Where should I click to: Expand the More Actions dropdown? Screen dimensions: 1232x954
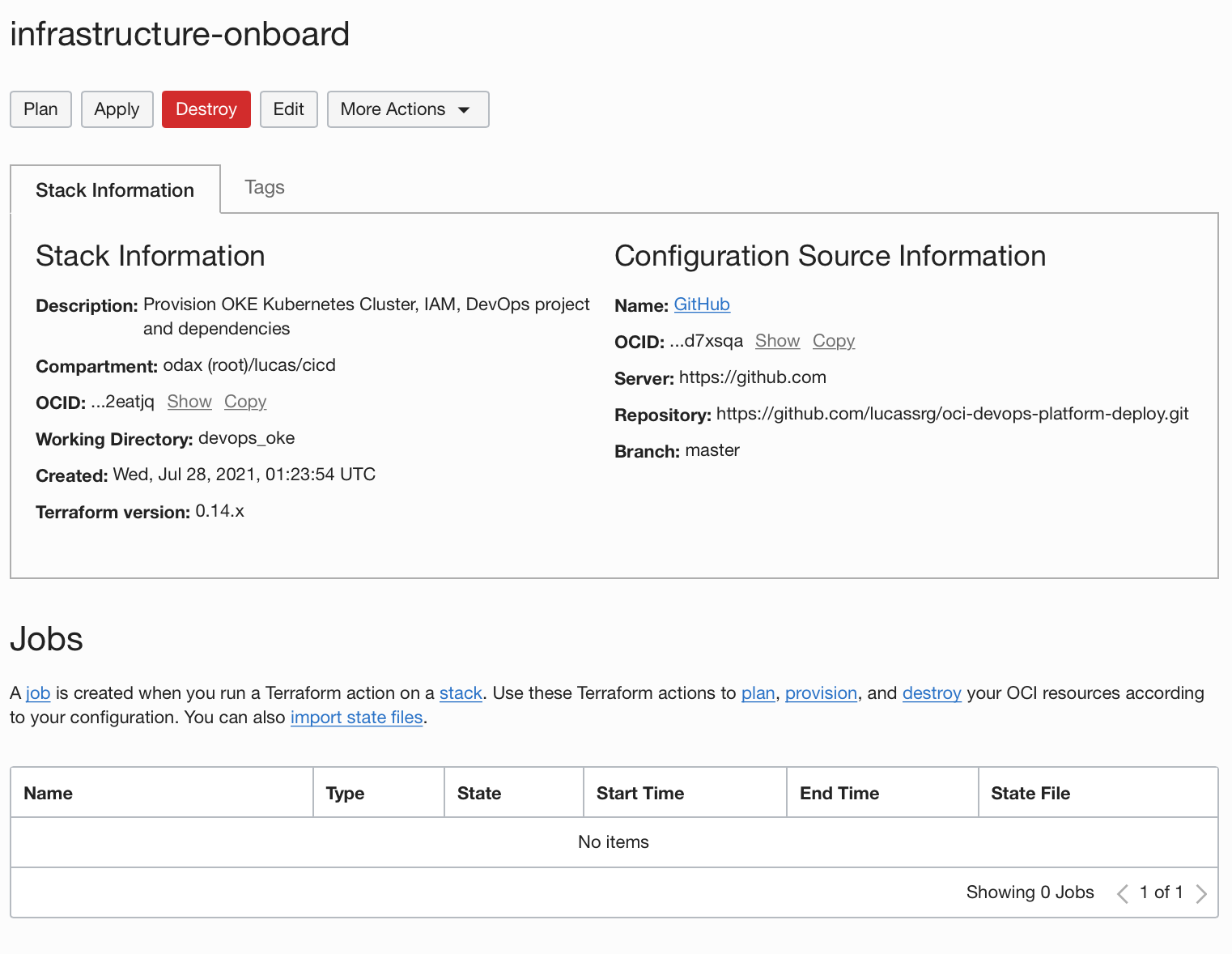pos(407,109)
